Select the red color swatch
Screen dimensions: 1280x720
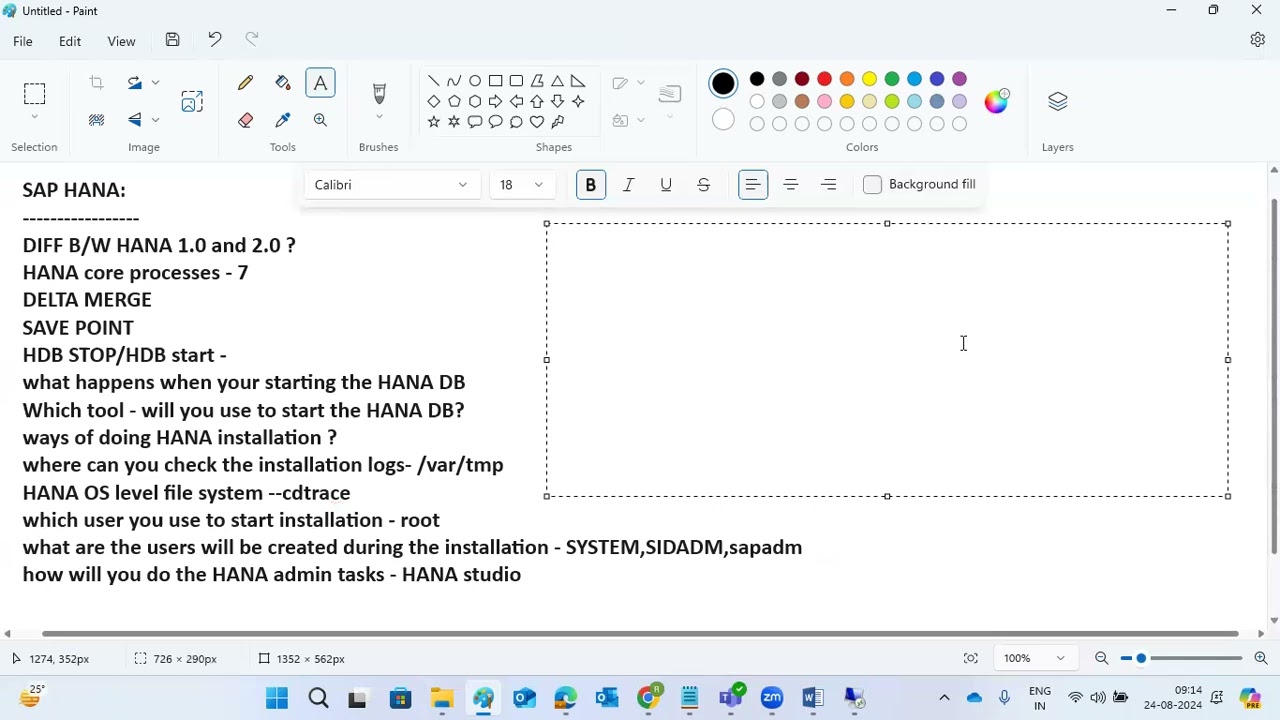pyautogui.click(x=824, y=79)
